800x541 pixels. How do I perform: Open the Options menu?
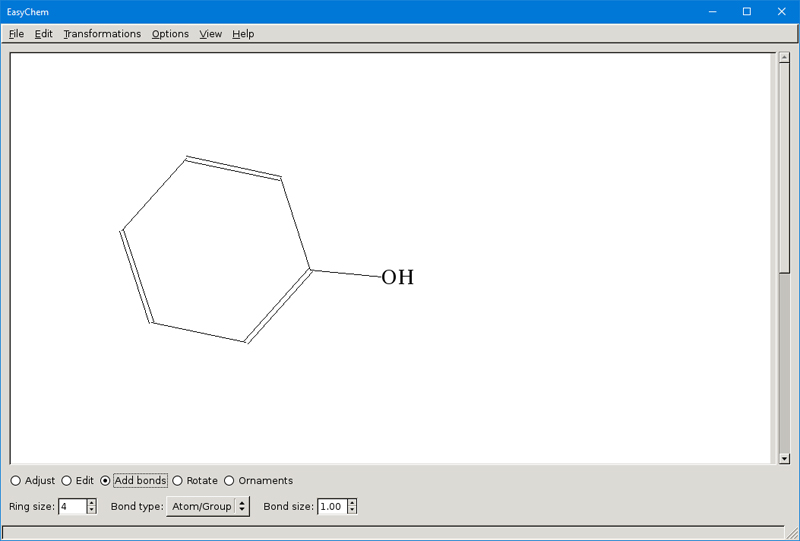coord(170,34)
